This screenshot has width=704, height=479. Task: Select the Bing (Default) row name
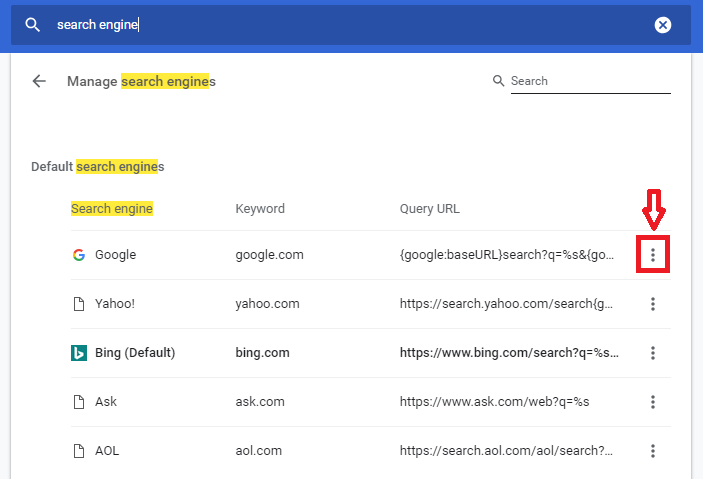click(135, 353)
